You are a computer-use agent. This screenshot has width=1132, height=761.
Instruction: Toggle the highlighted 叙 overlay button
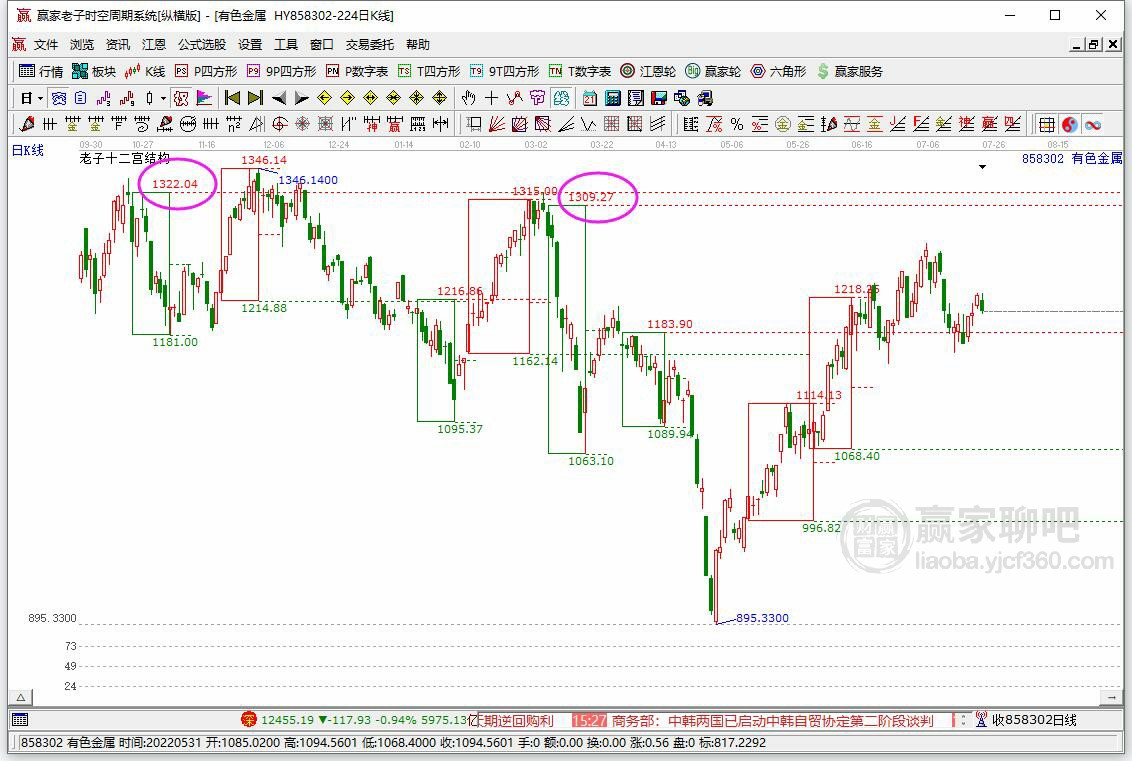181,98
